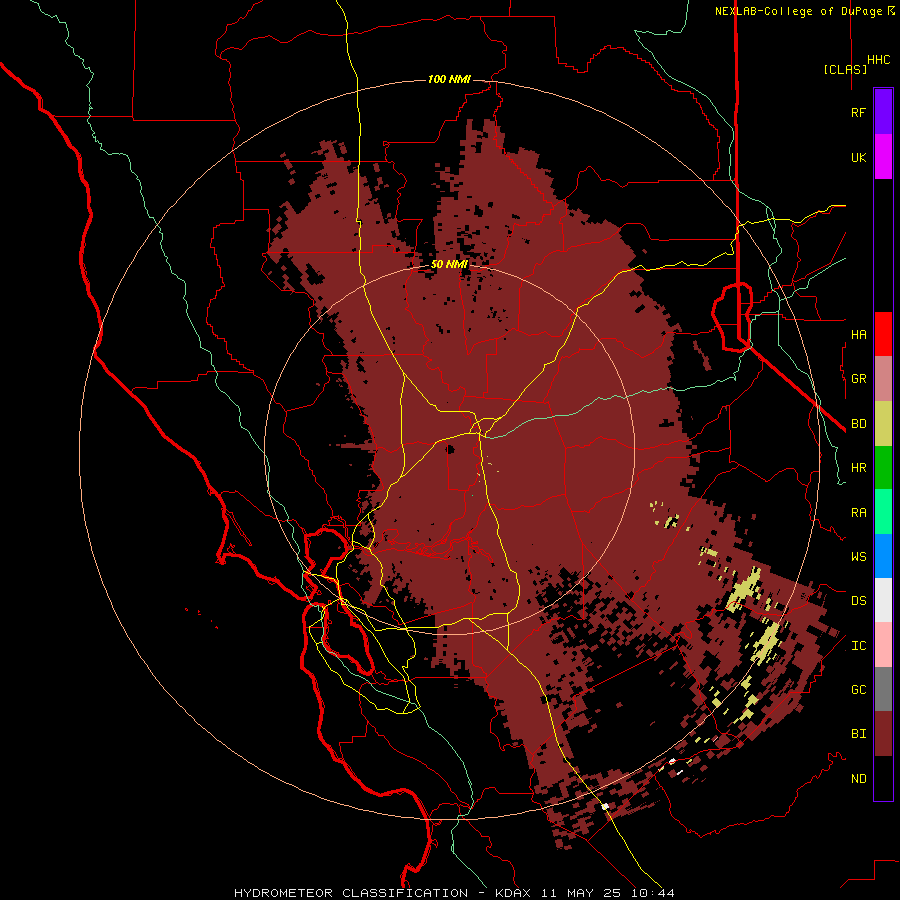Select the BD yellow legend swatch
Image resolution: width=900 pixels, height=900 pixels.
coord(883,424)
